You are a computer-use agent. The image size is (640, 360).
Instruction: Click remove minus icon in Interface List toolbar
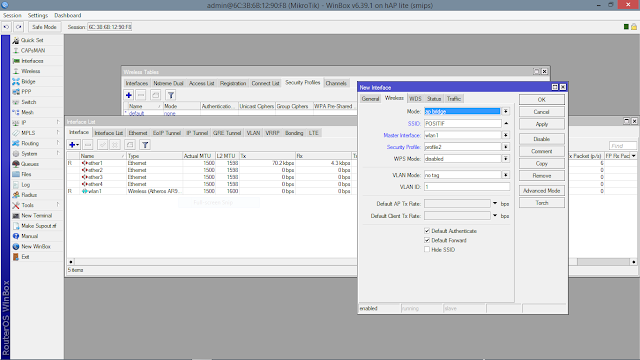(x=88, y=144)
